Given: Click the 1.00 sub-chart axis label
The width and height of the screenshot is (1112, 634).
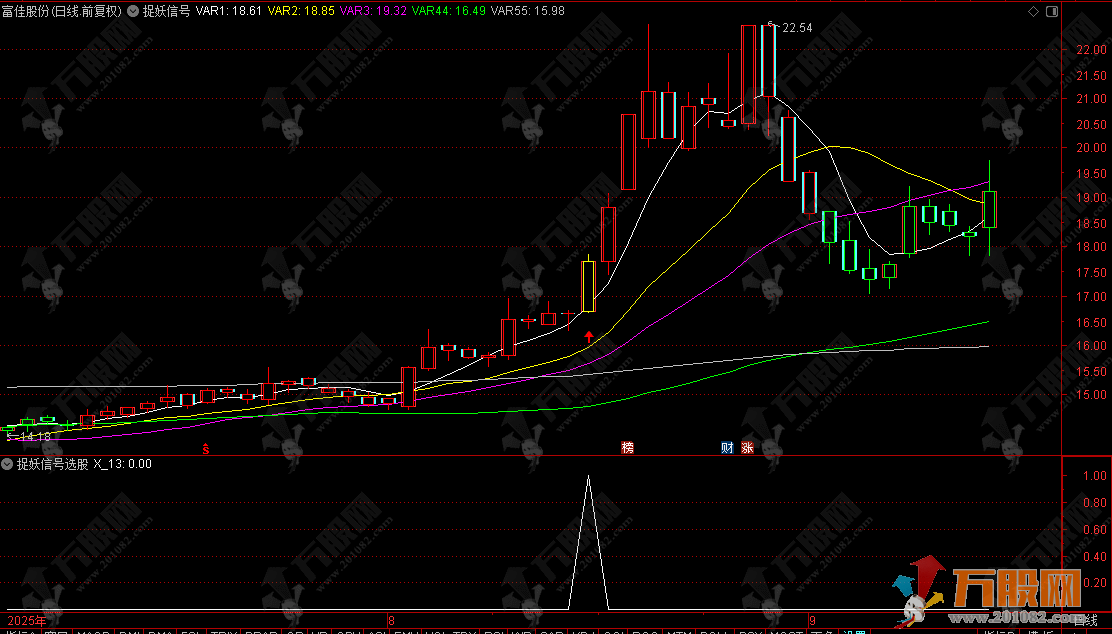Looking at the screenshot, I should tap(1095, 476).
